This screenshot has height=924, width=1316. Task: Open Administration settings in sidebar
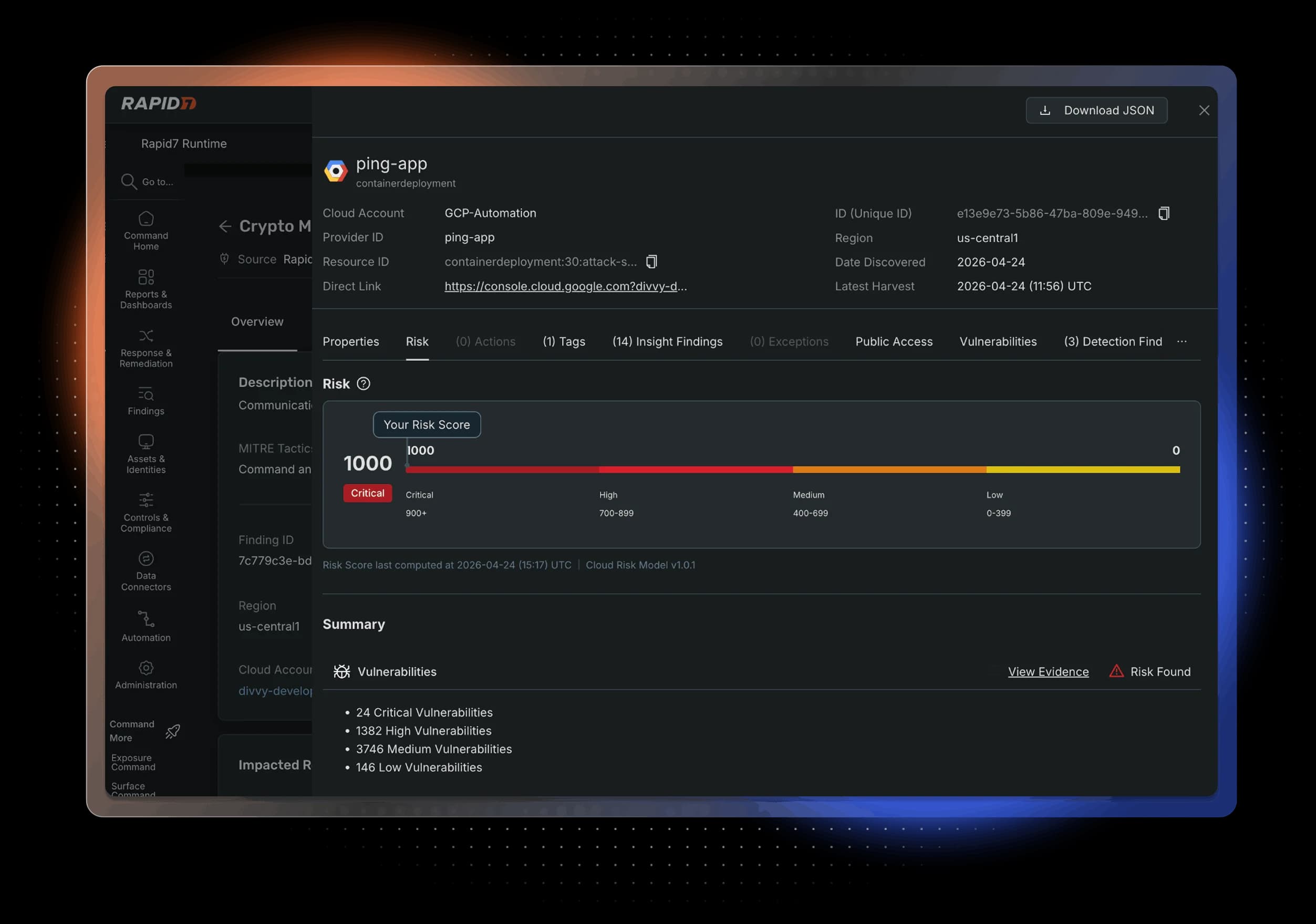tap(146, 674)
